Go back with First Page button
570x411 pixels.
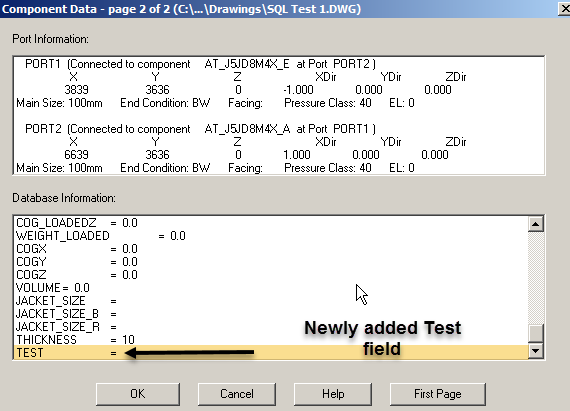pyautogui.click(x=438, y=394)
